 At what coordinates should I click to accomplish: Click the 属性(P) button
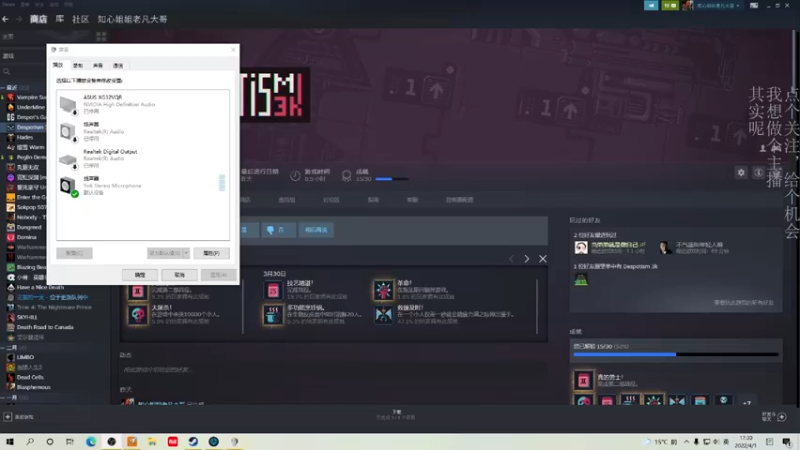coord(211,253)
